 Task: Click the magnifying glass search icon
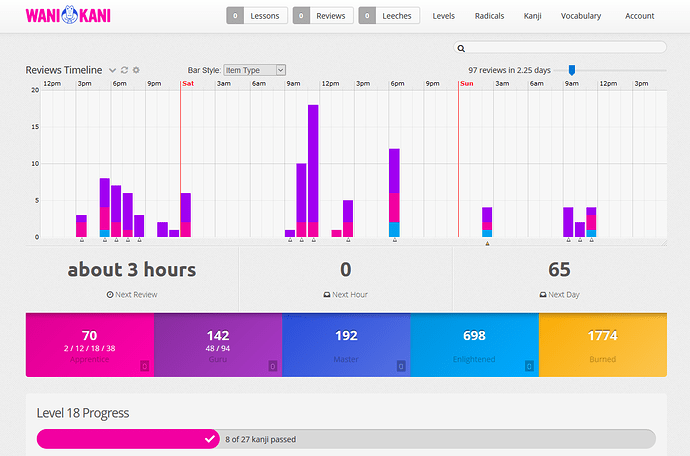461,48
